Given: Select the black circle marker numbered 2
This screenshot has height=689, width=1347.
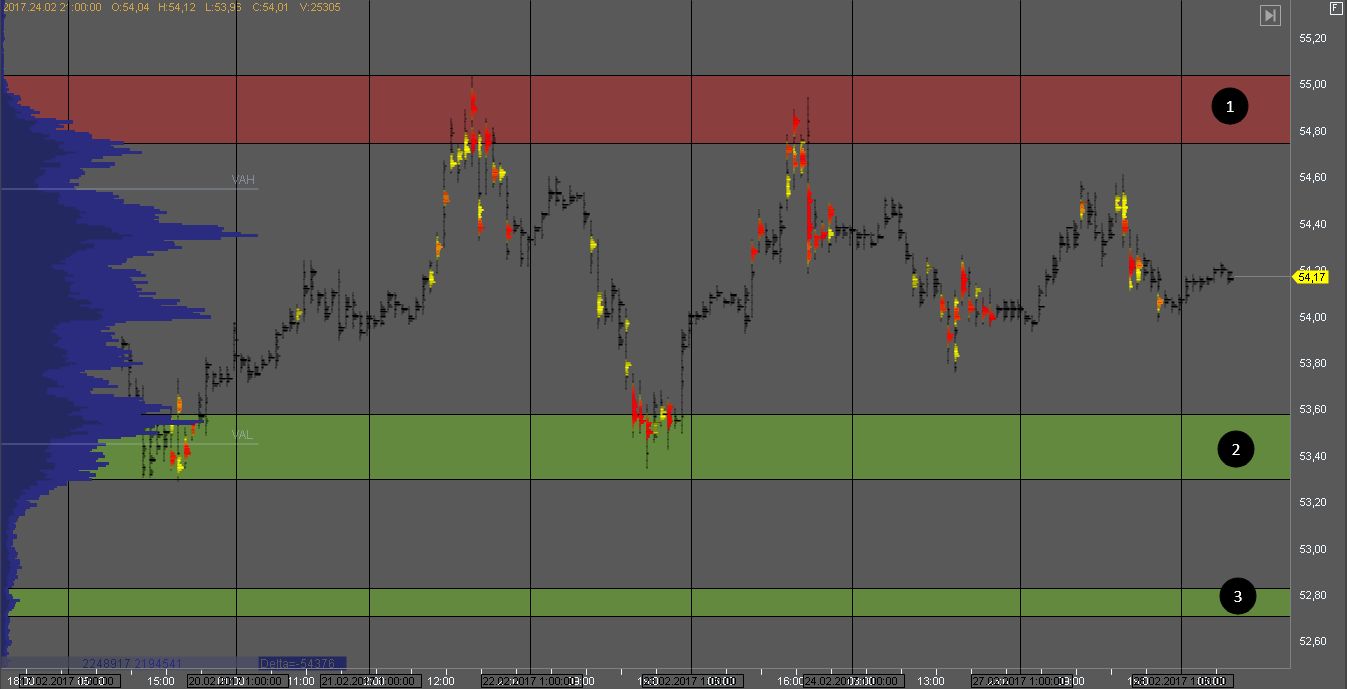Looking at the screenshot, I should tap(1235, 450).
